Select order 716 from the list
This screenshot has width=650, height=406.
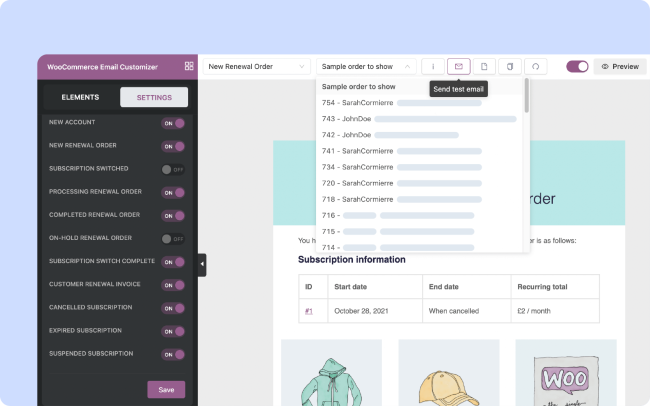[x=419, y=216]
